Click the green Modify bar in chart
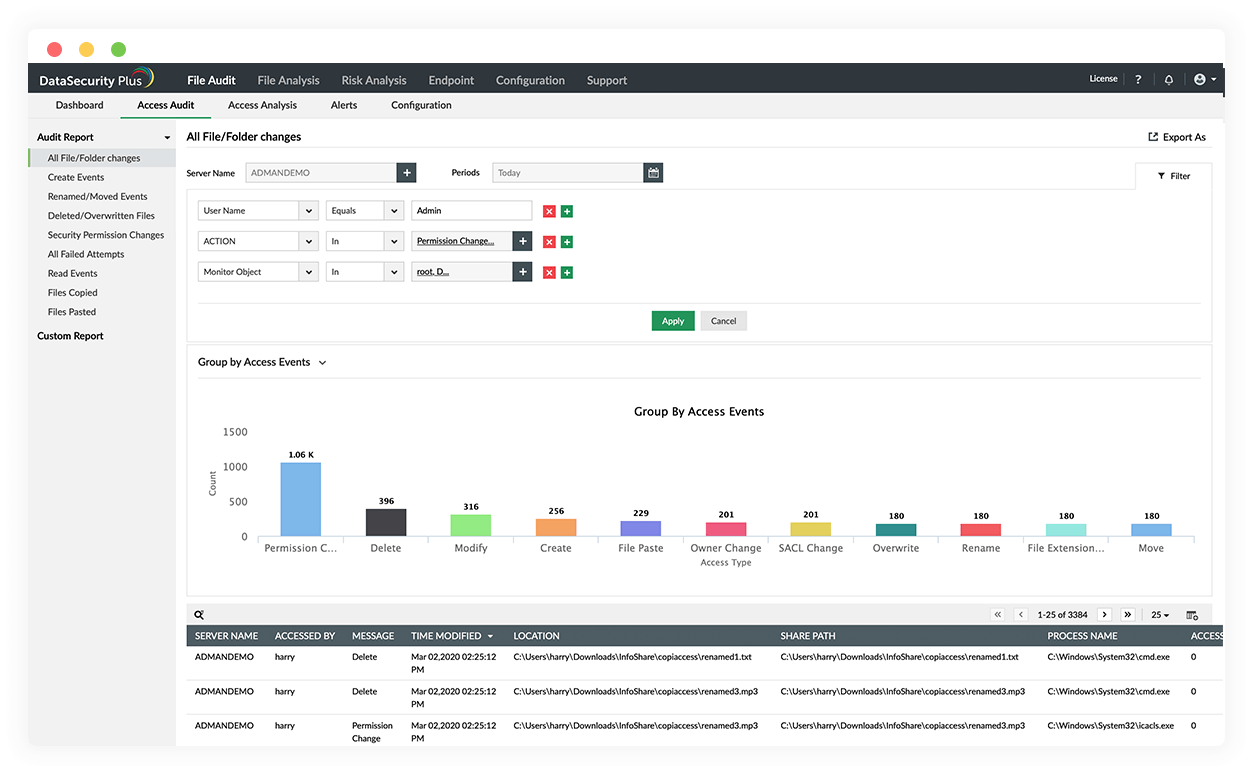The image size is (1254, 766). tap(471, 526)
